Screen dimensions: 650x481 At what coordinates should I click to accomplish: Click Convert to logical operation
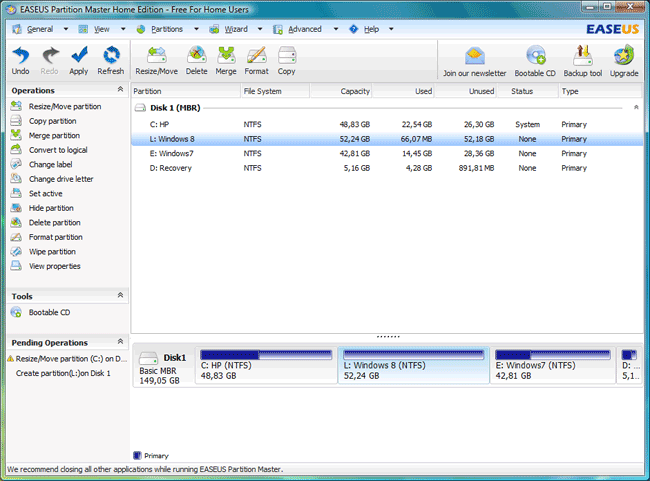[x=57, y=150]
